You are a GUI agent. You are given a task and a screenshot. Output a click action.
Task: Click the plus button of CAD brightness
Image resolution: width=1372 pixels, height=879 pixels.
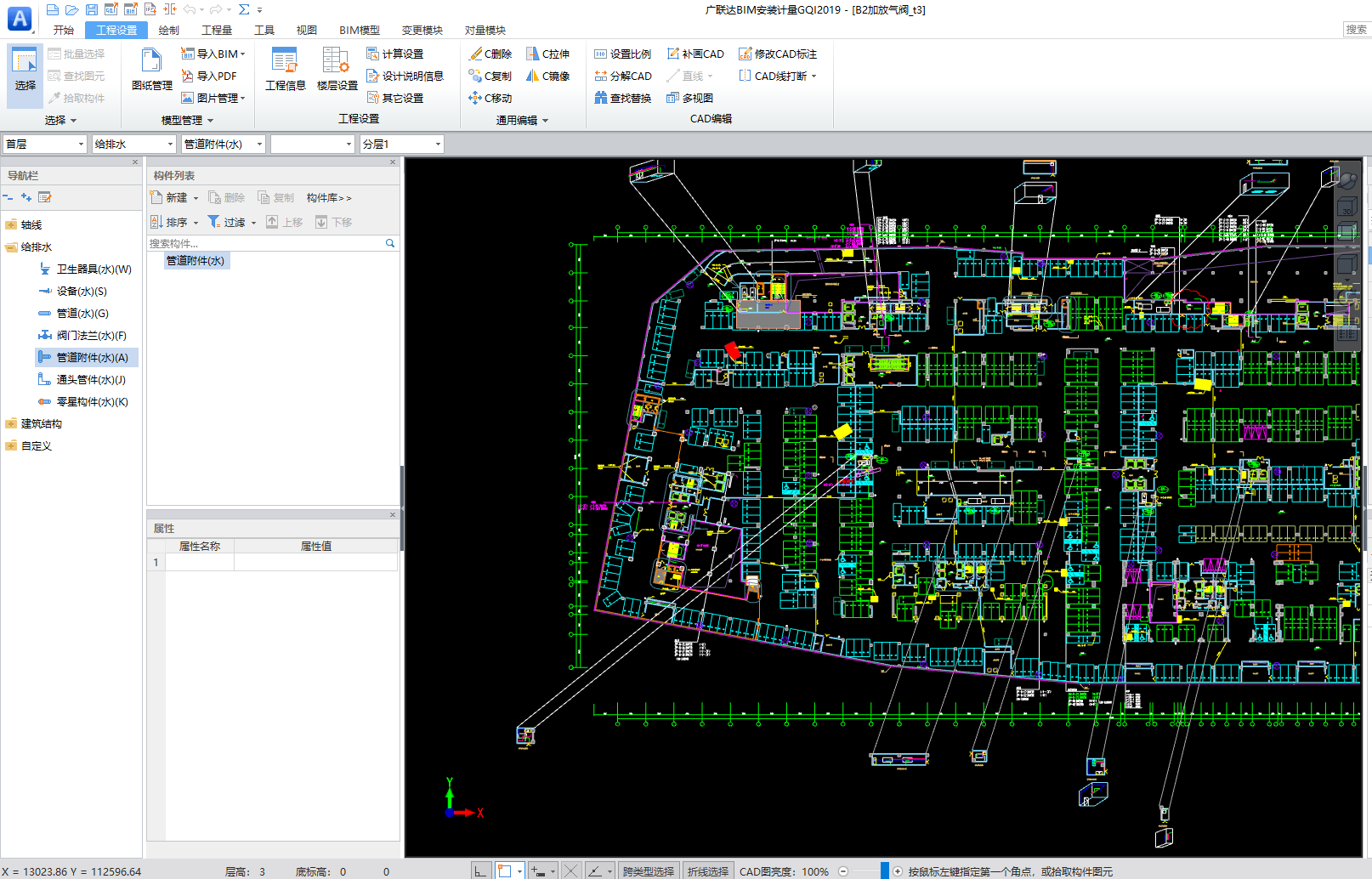coord(898,871)
